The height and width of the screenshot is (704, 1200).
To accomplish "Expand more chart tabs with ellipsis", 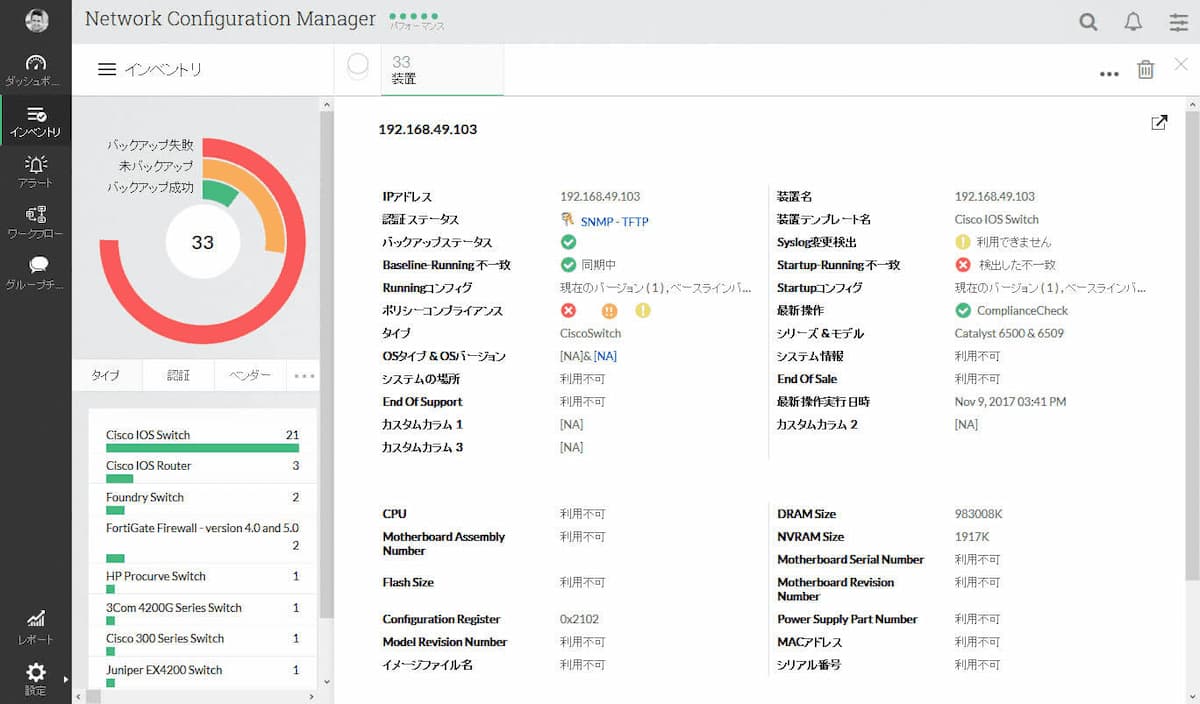I will click(304, 376).
